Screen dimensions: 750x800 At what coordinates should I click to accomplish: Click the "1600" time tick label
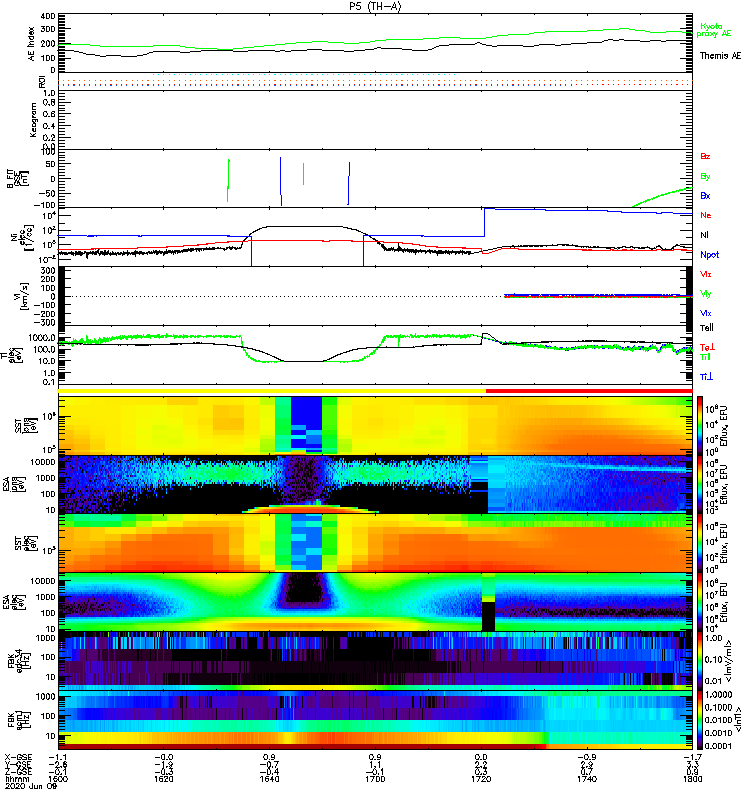(x=58, y=779)
